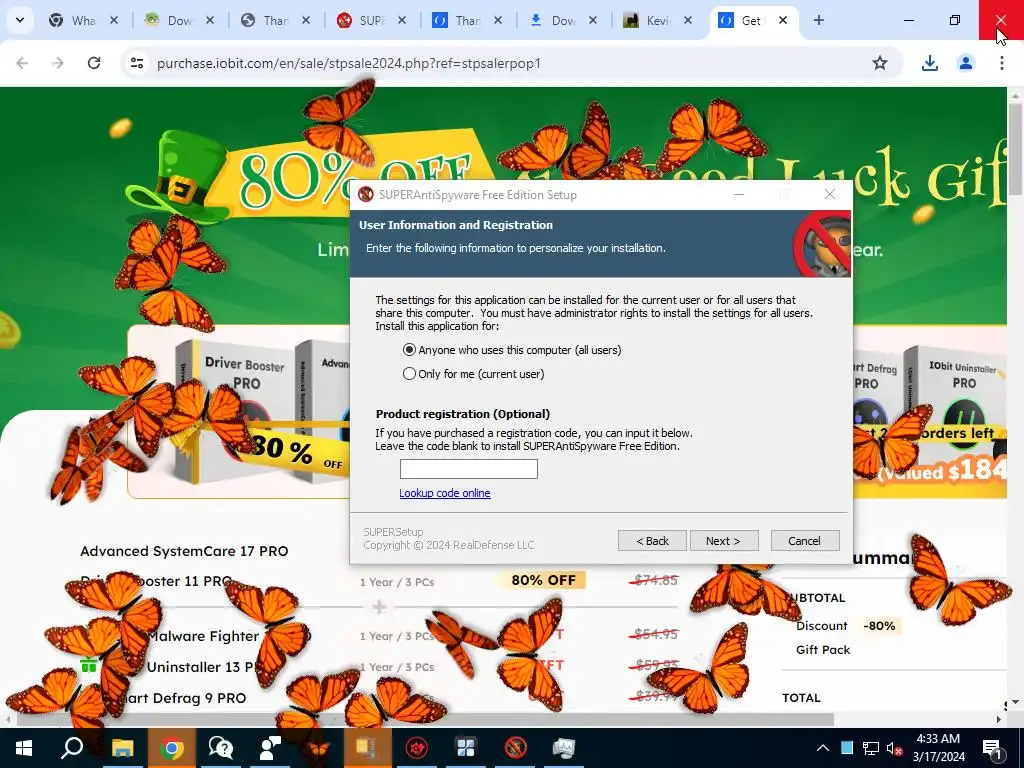Viewport: 1024px width, 768px height.
Task: Click the URL in the address bar
Action: coord(349,63)
